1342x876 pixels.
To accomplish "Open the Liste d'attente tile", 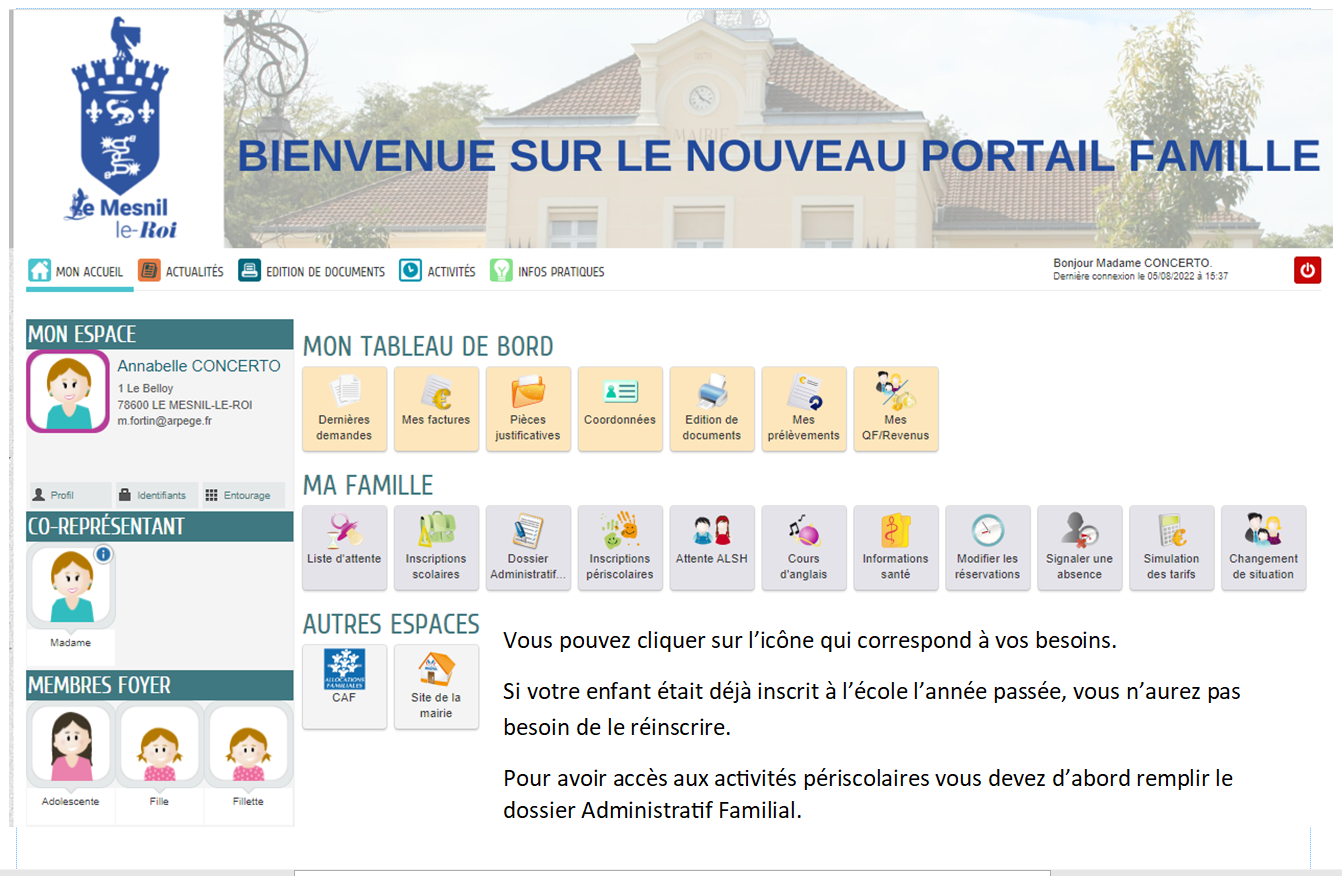I will (344, 547).
